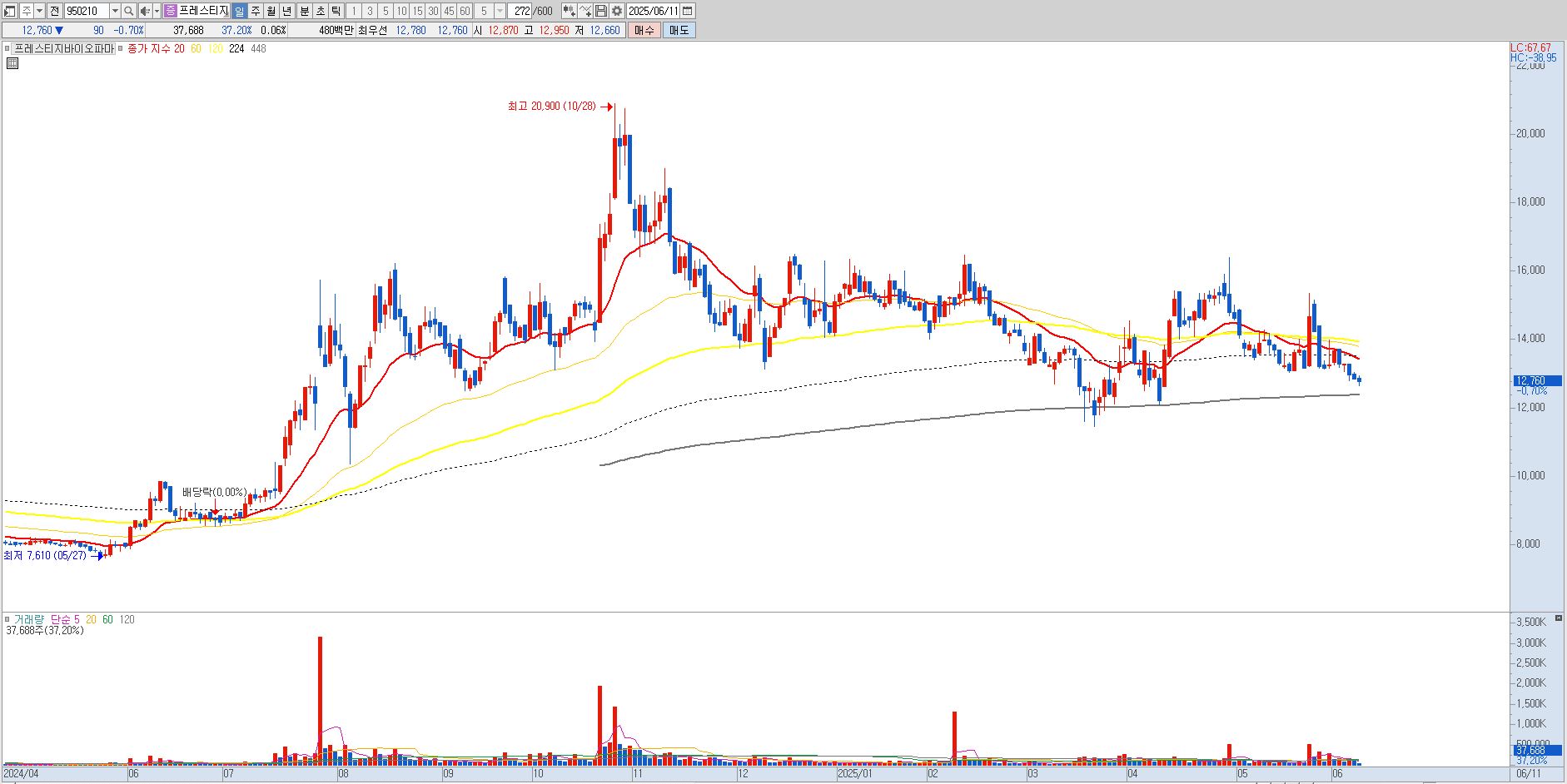Click the date field 2025/06/11
Screen dimensions: 1567x784
tap(654, 11)
